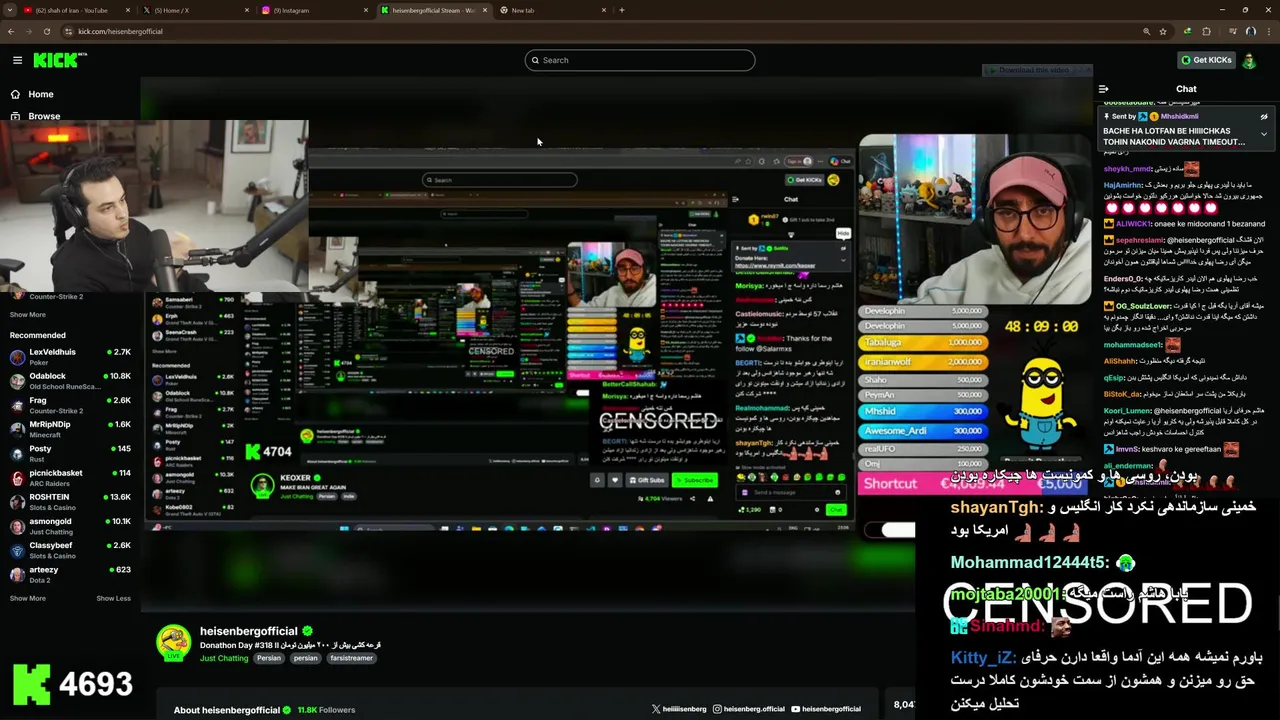Open LexVeldhuis recommended channel

(x=70, y=357)
